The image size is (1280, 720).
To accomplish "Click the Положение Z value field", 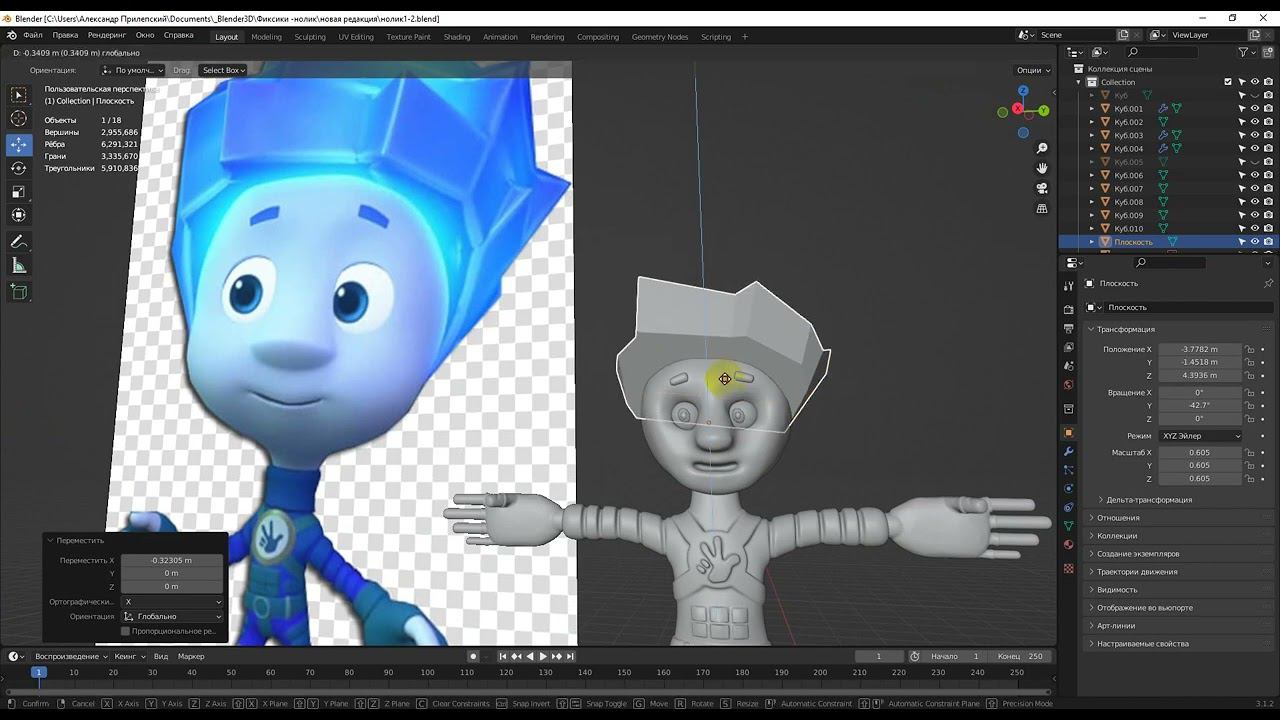I will point(1200,376).
